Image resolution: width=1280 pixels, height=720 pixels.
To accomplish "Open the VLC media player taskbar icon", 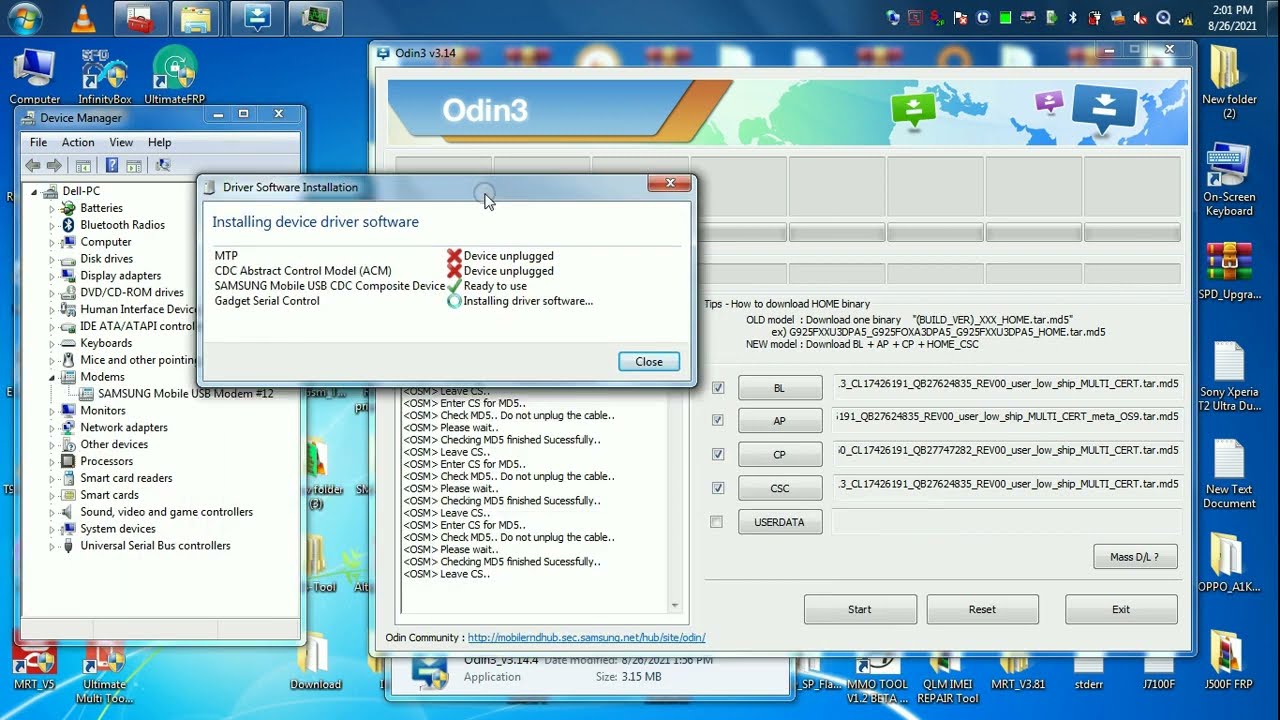I will 83,17.
